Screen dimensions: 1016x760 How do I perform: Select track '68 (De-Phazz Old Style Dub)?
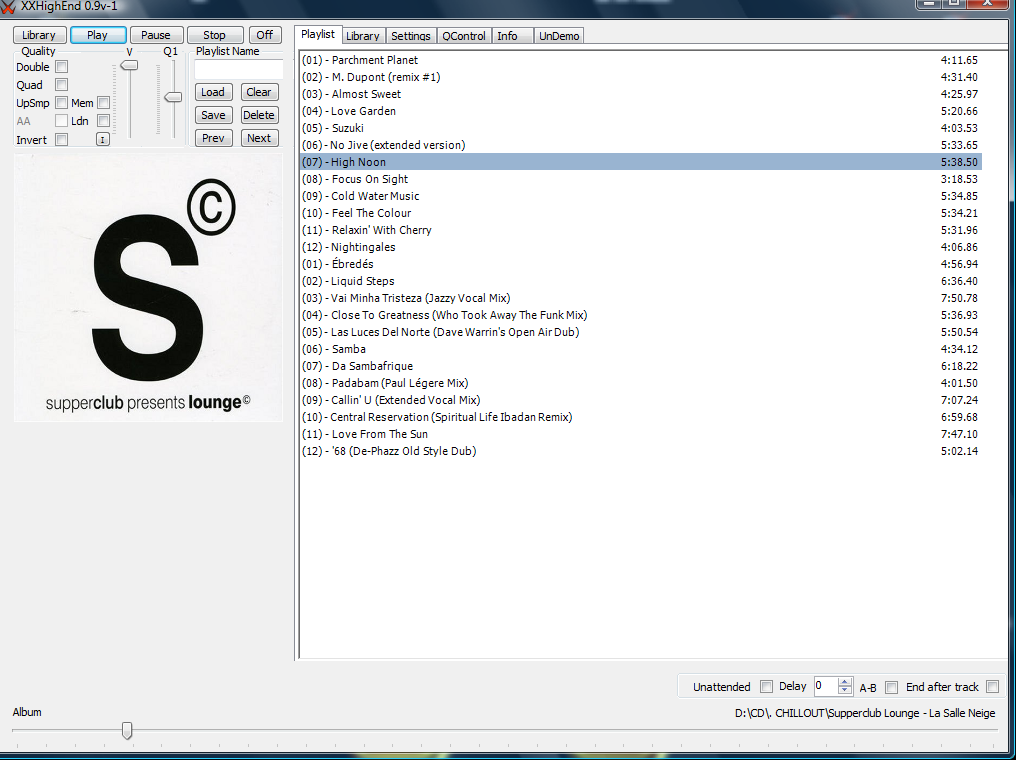click(641, 451)
